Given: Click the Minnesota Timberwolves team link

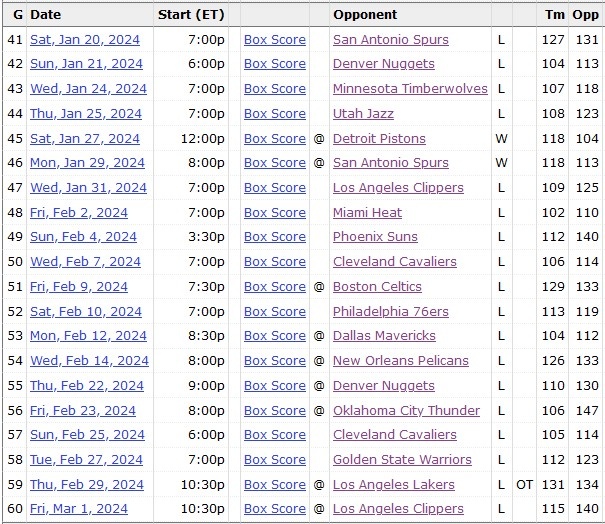Looking at the screenshot, I should click(x=410, y=89).
